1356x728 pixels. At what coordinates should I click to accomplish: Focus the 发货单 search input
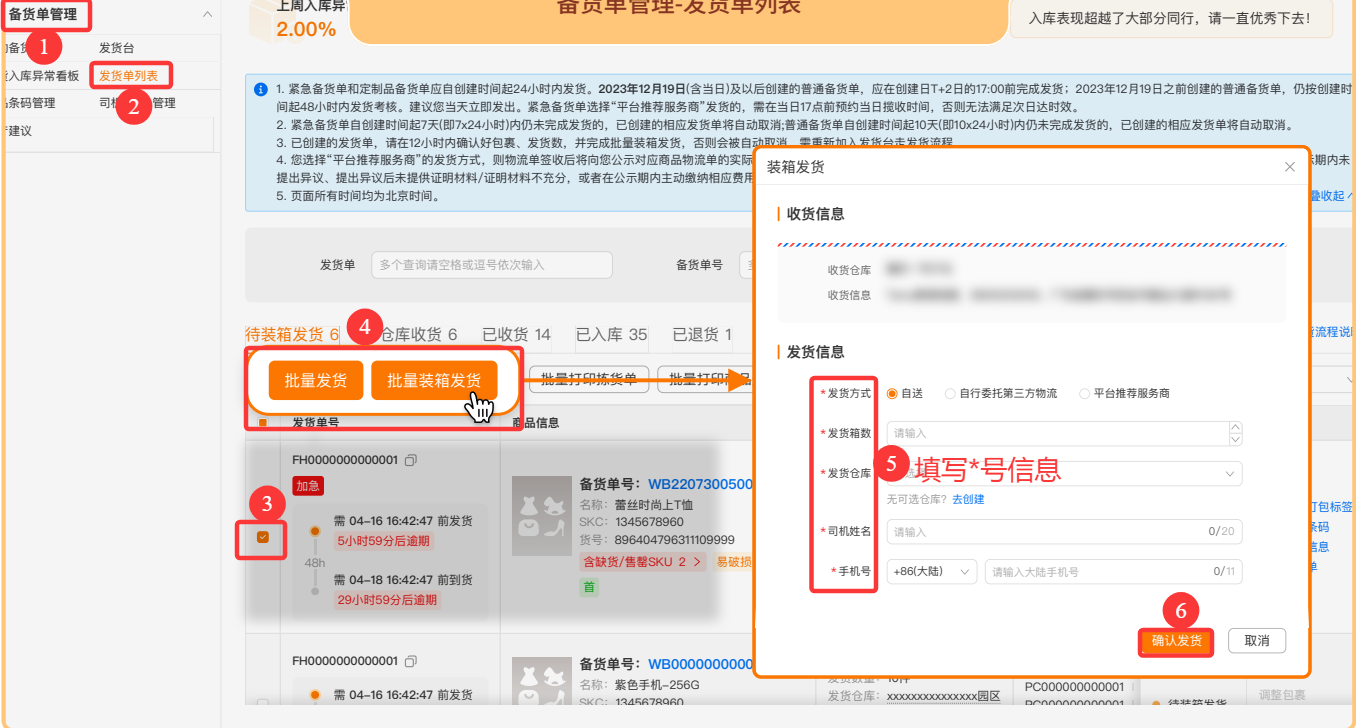(x=491, y=265)
